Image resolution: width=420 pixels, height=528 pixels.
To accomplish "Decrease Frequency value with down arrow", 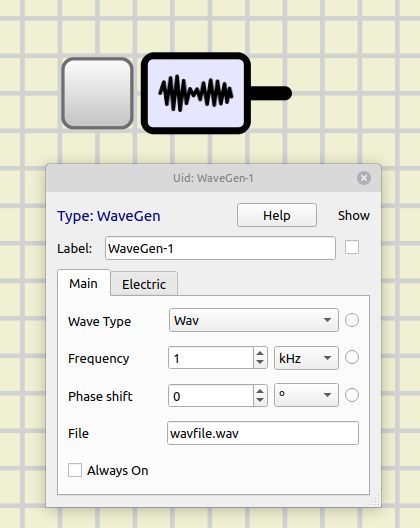I will tap(260, 362).
